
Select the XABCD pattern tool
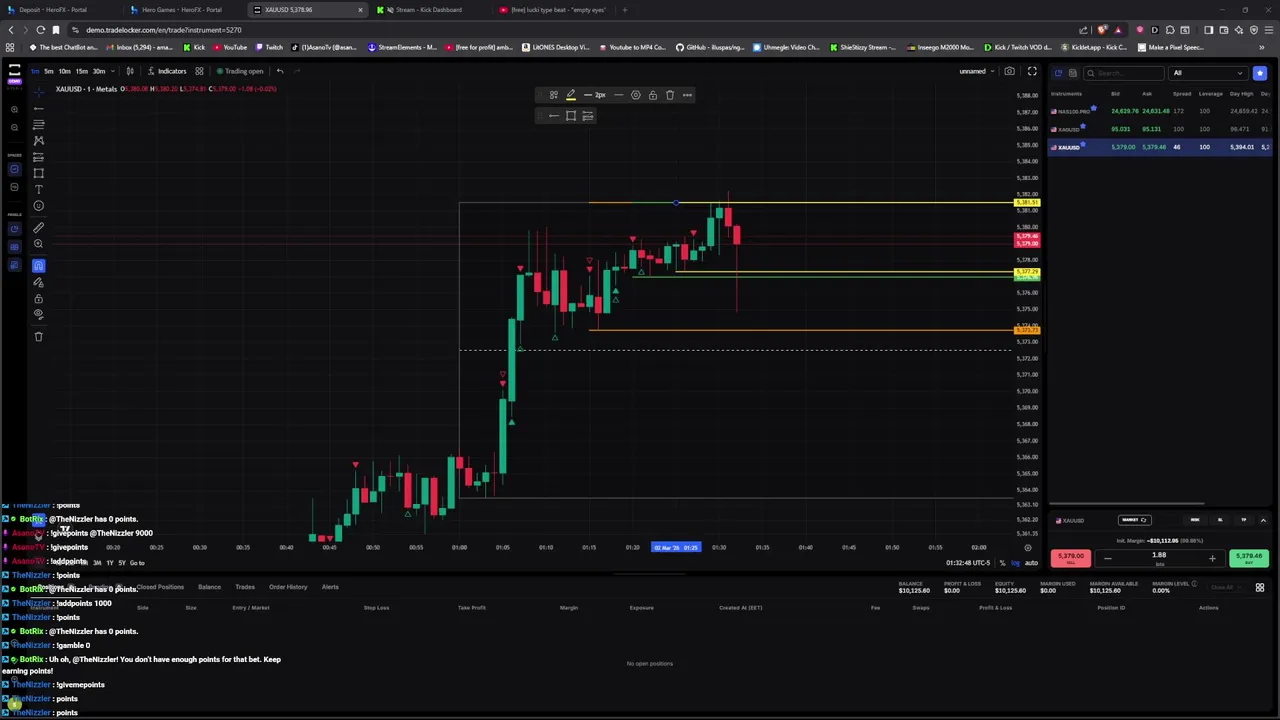(x=39, y=141)
